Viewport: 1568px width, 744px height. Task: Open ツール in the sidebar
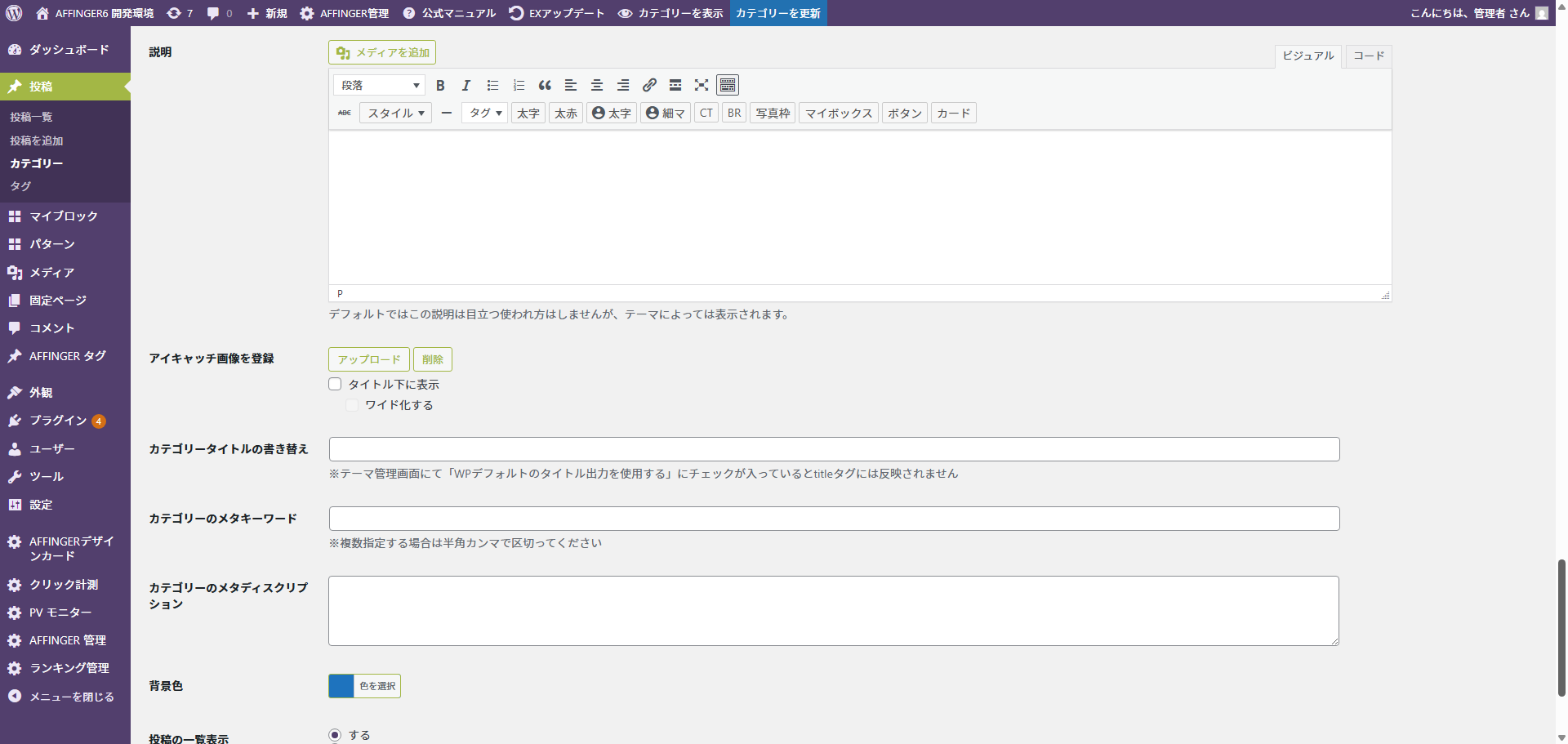click(65, 477)
